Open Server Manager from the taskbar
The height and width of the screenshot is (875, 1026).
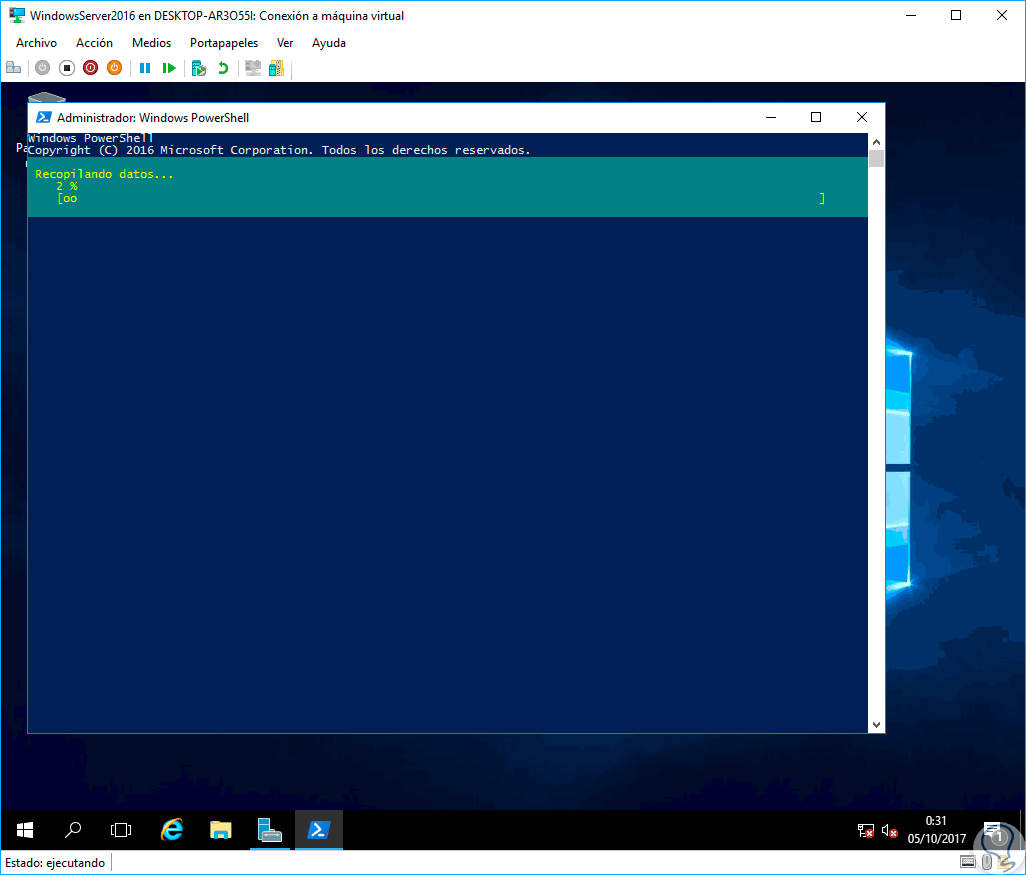269,830
